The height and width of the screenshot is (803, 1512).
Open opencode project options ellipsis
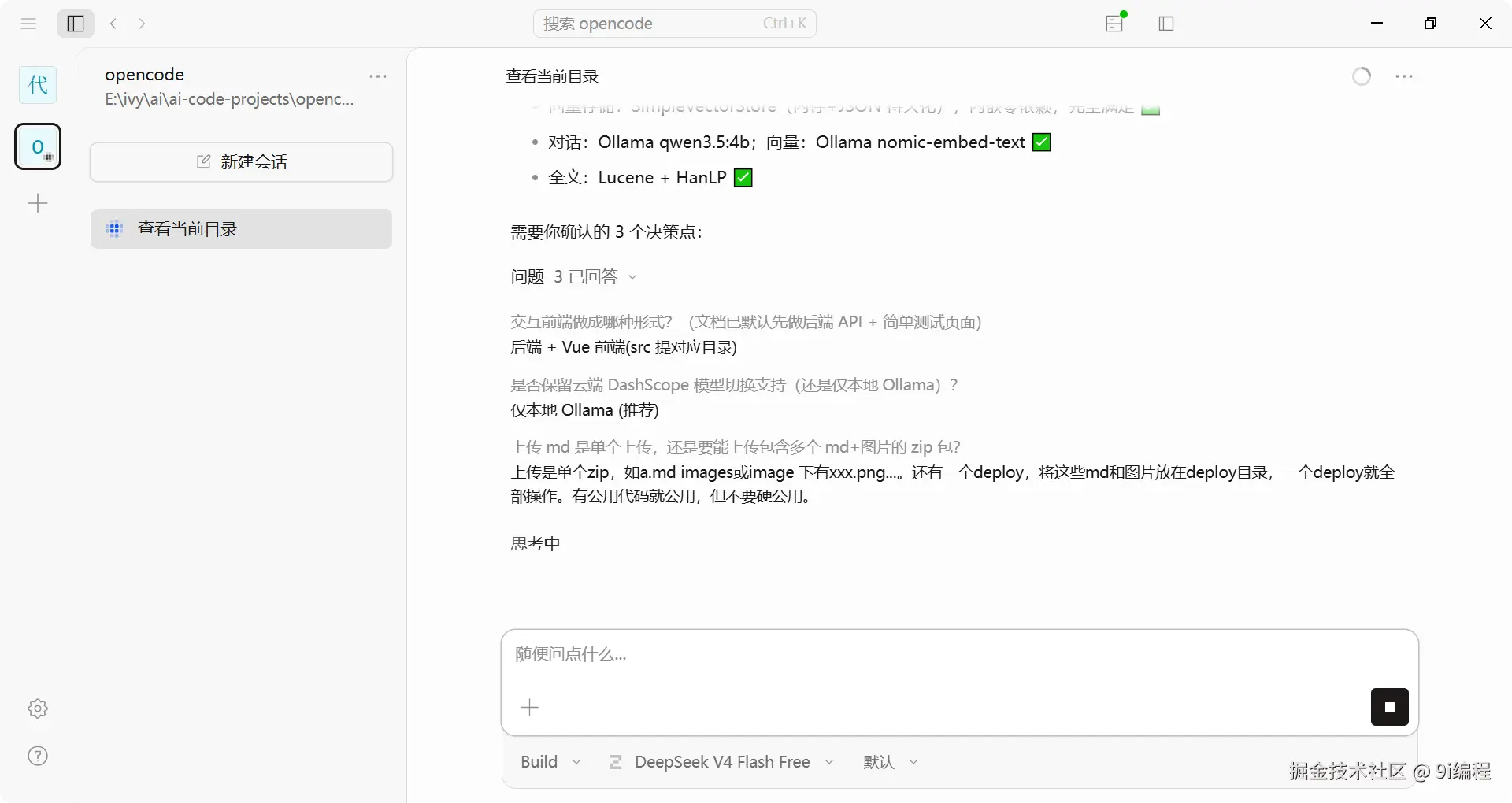click(378, 76)
